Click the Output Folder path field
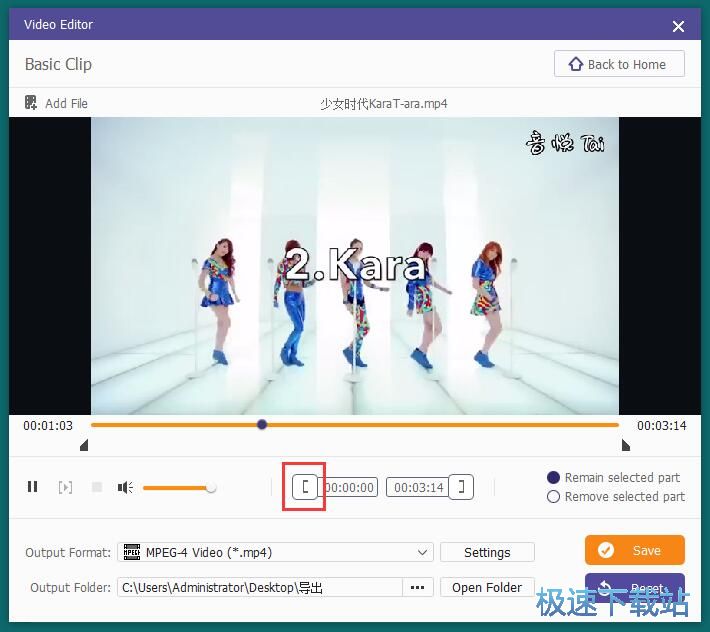 pyautogui.click(x=260, y=587)
